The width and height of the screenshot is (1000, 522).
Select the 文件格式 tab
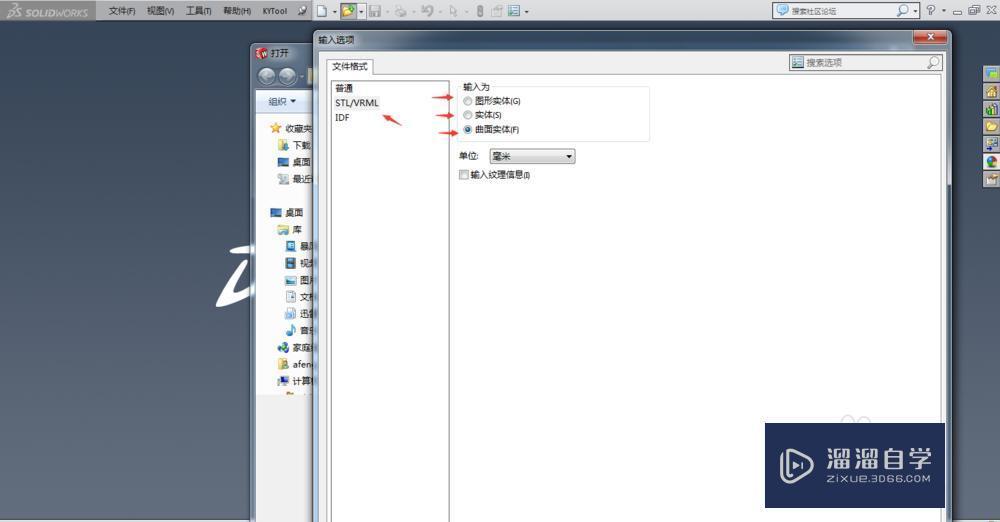click(349, 66)
